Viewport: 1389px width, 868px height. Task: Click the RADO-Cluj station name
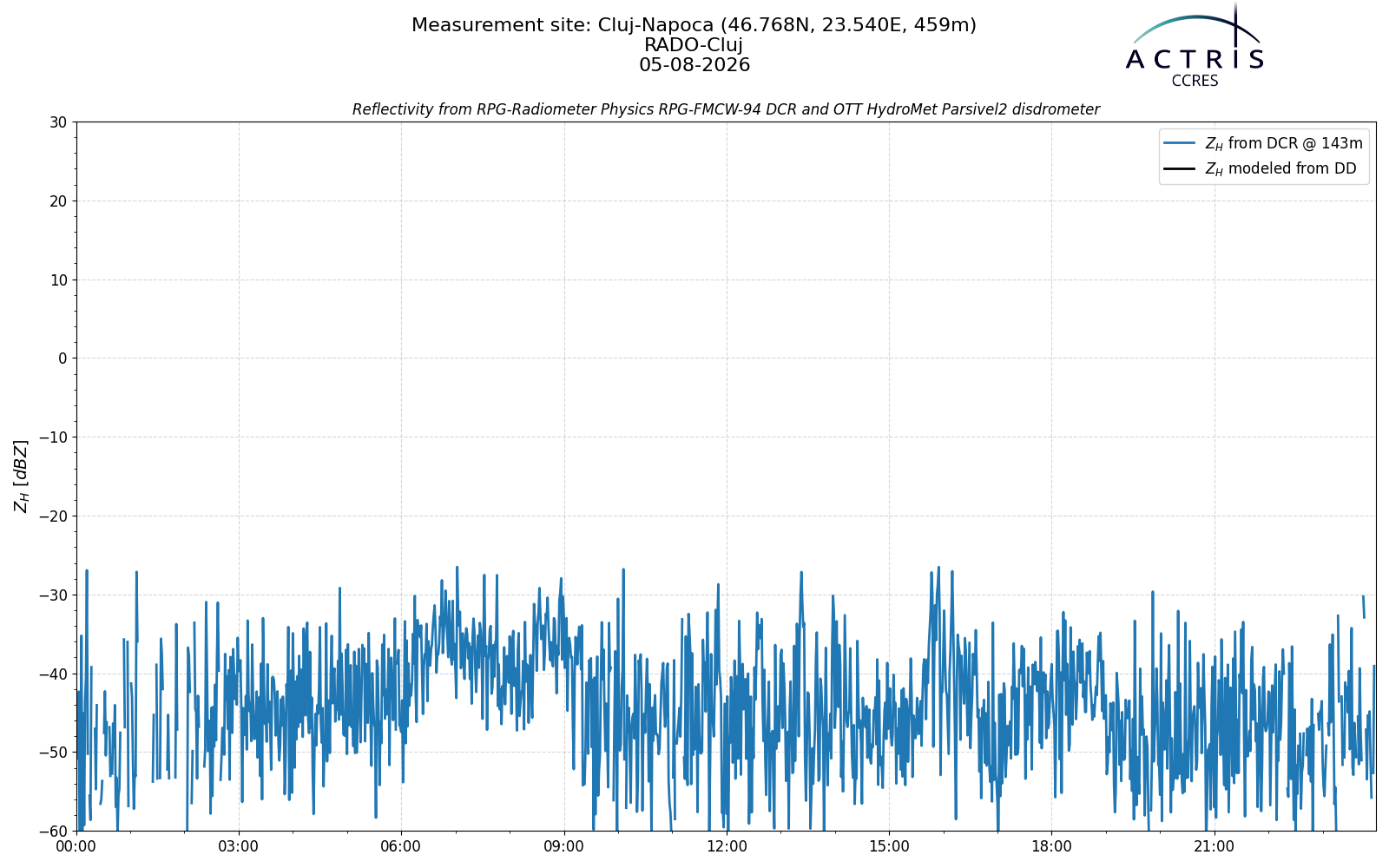694,45
